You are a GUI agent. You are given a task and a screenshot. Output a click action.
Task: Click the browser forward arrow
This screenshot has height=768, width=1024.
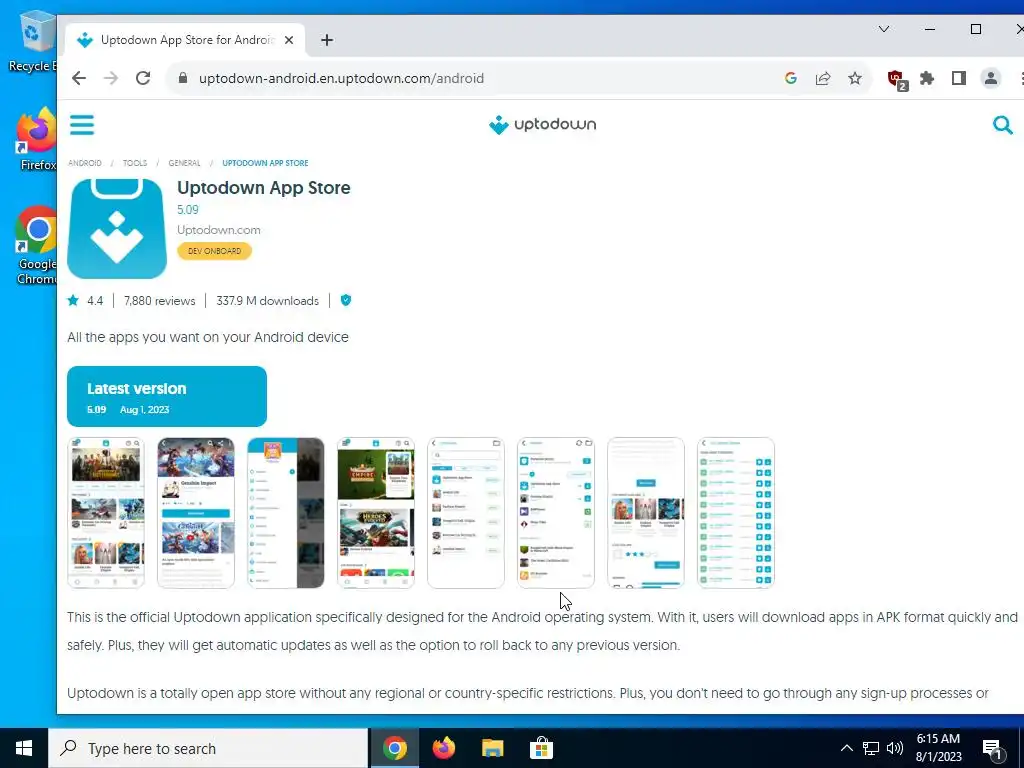111,78
